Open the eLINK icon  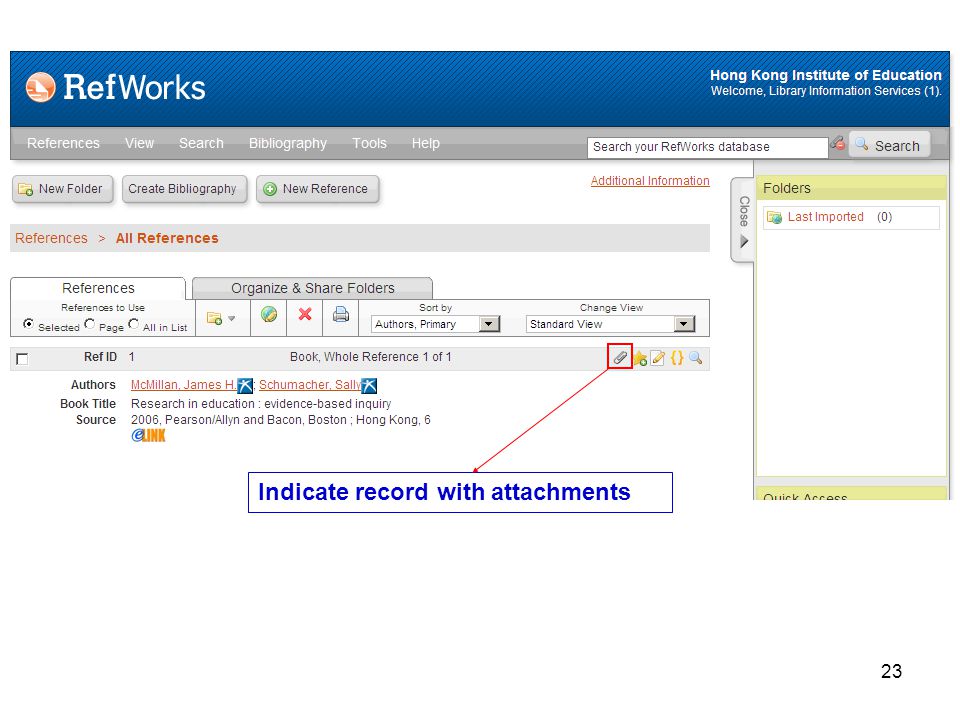(x=148, y=435)
